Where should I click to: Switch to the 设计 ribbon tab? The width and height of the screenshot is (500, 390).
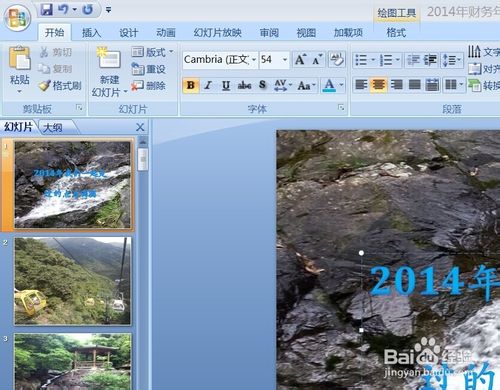[129, 32]
